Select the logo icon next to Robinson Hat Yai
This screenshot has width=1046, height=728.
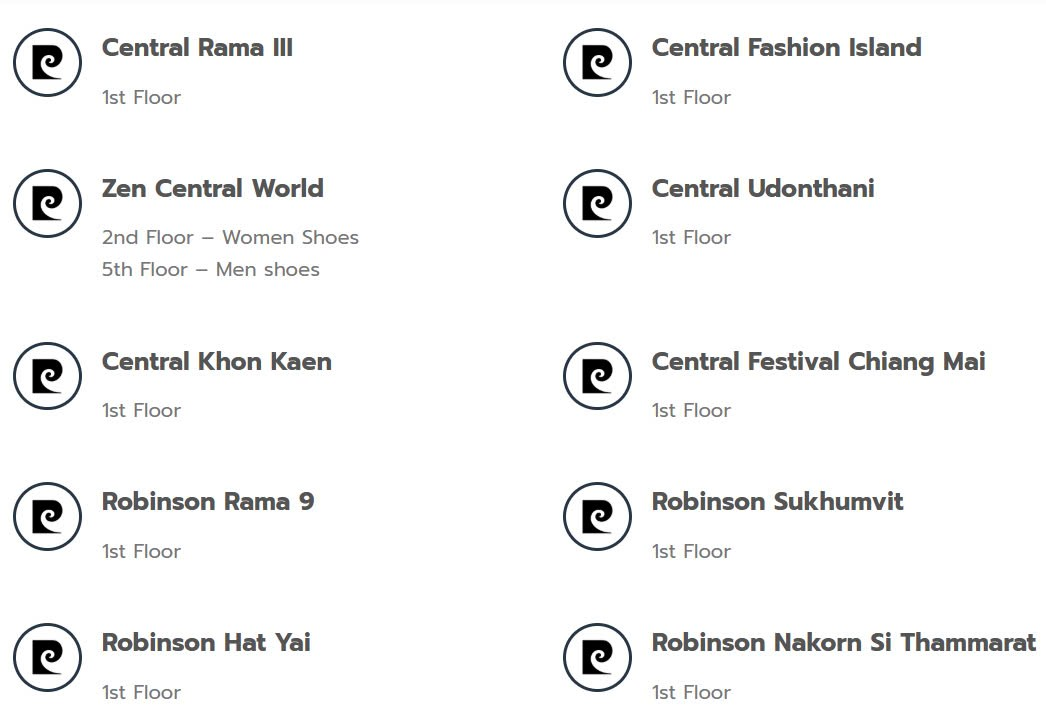coord(47,658)
